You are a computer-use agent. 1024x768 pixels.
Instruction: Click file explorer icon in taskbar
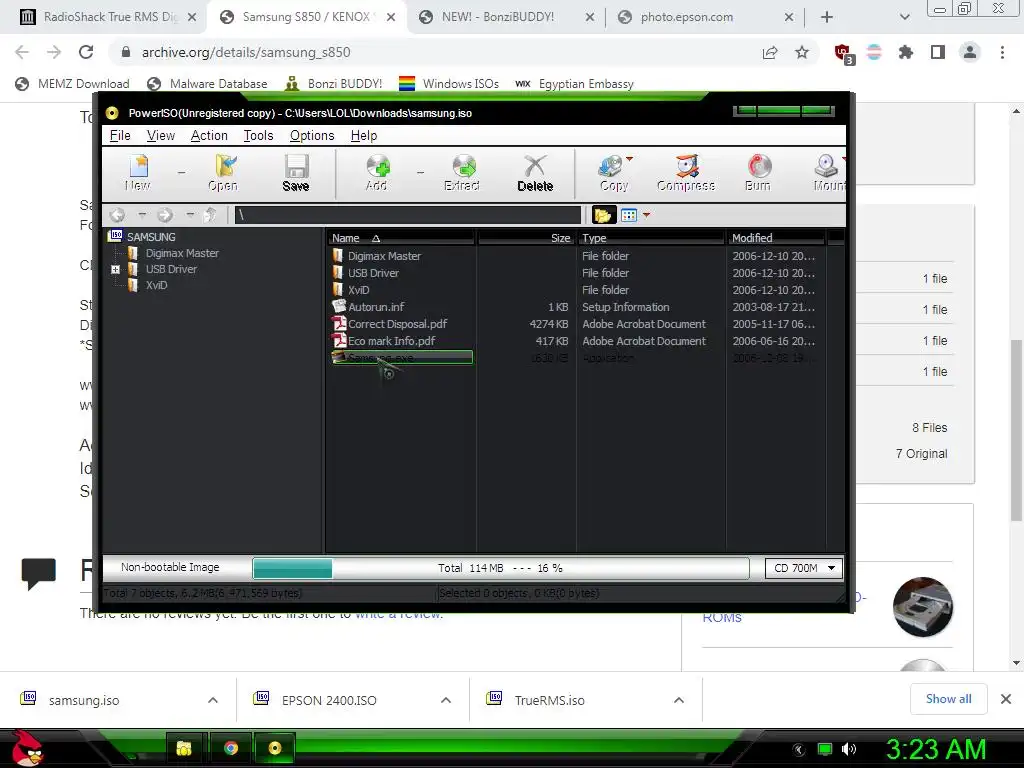click(x=185, y=748)
